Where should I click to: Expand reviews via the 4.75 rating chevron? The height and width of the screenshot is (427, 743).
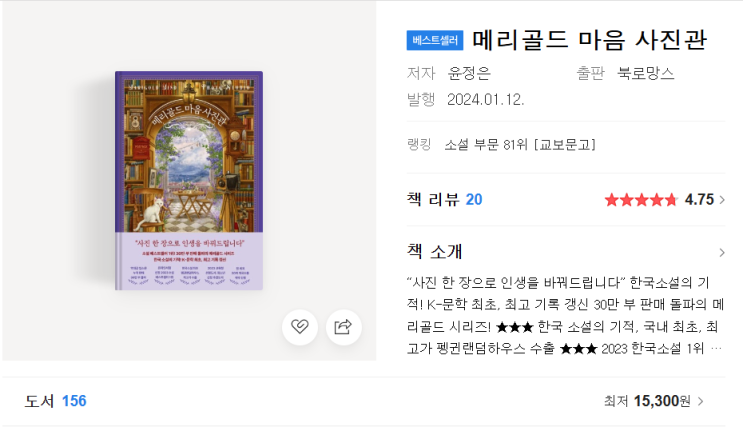tap(722, 200)
